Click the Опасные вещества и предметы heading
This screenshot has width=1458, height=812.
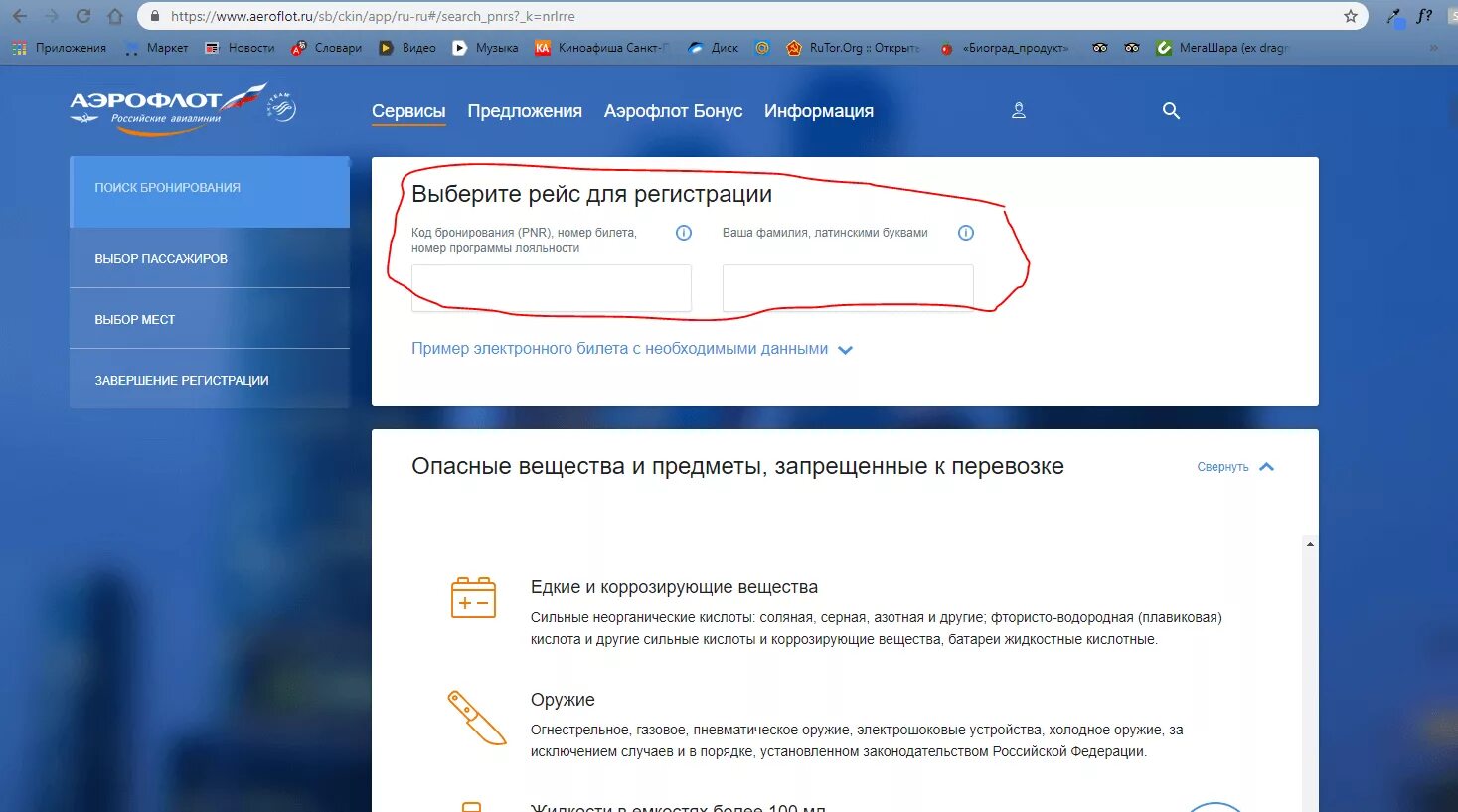737,466
